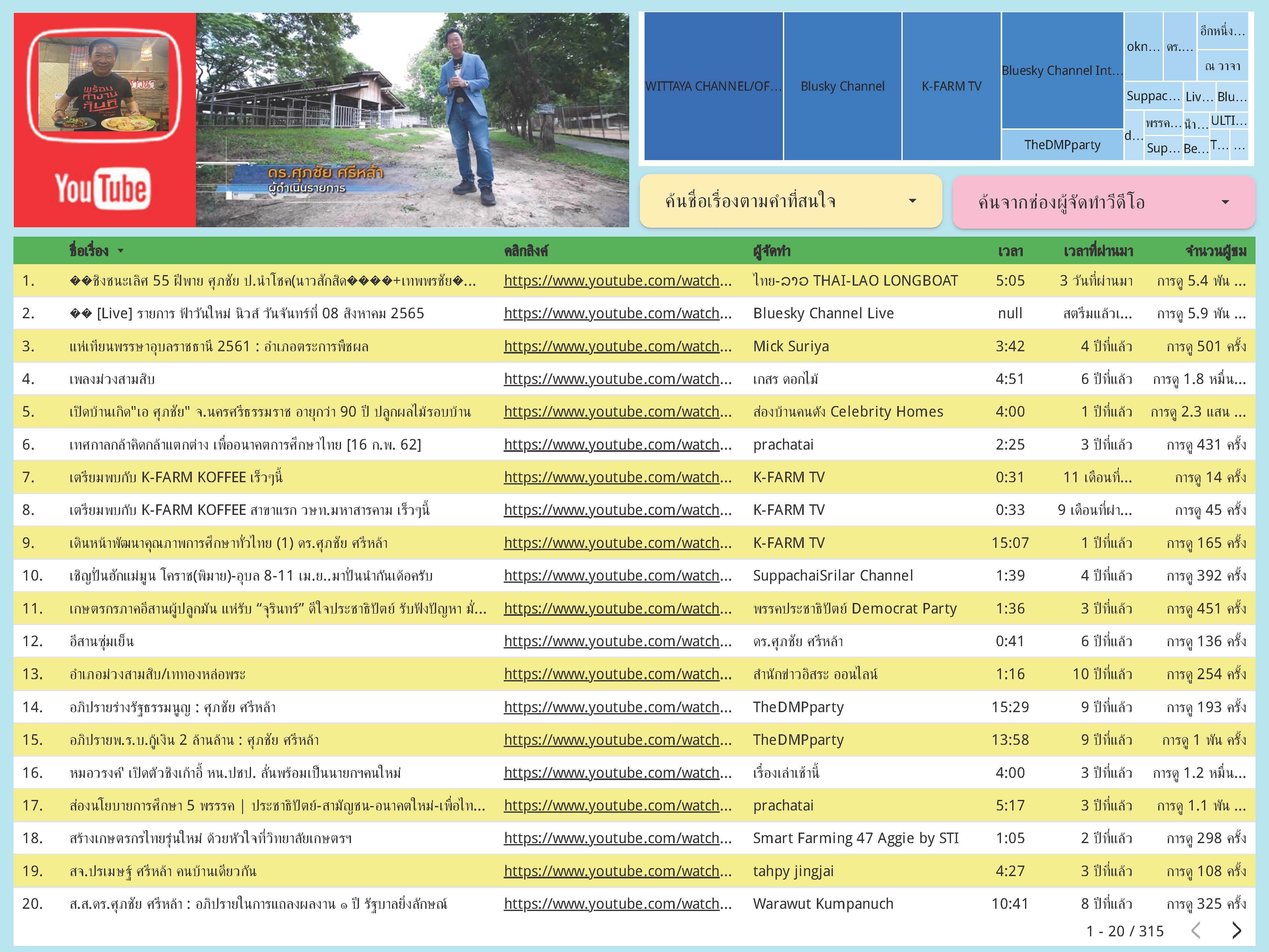This screenshot has width=1269, height=952.
Task: Select K-FARM TV block in treemap
Action: [x=952, y=86]
